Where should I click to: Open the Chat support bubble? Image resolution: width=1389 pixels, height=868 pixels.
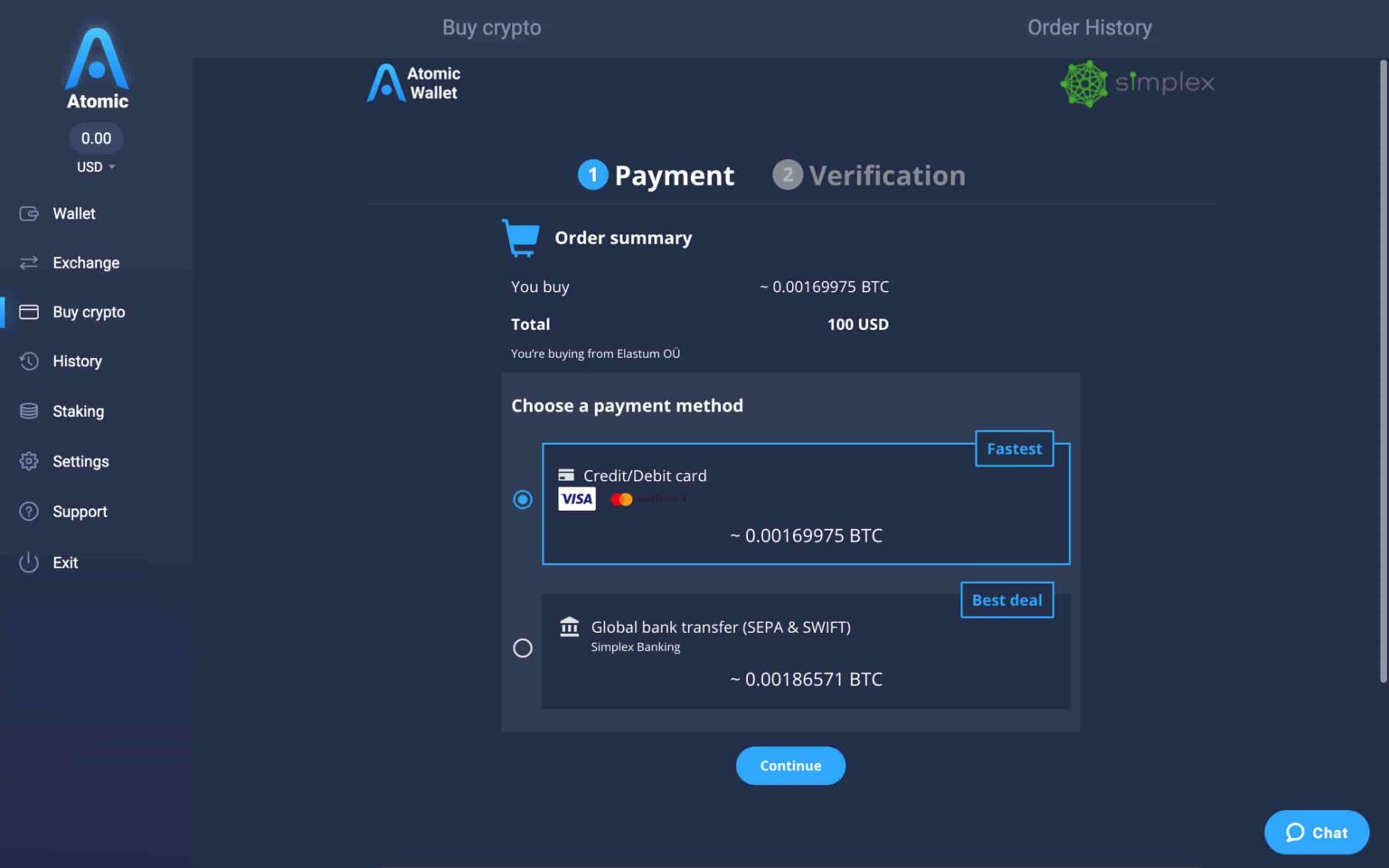(1316, 832)
